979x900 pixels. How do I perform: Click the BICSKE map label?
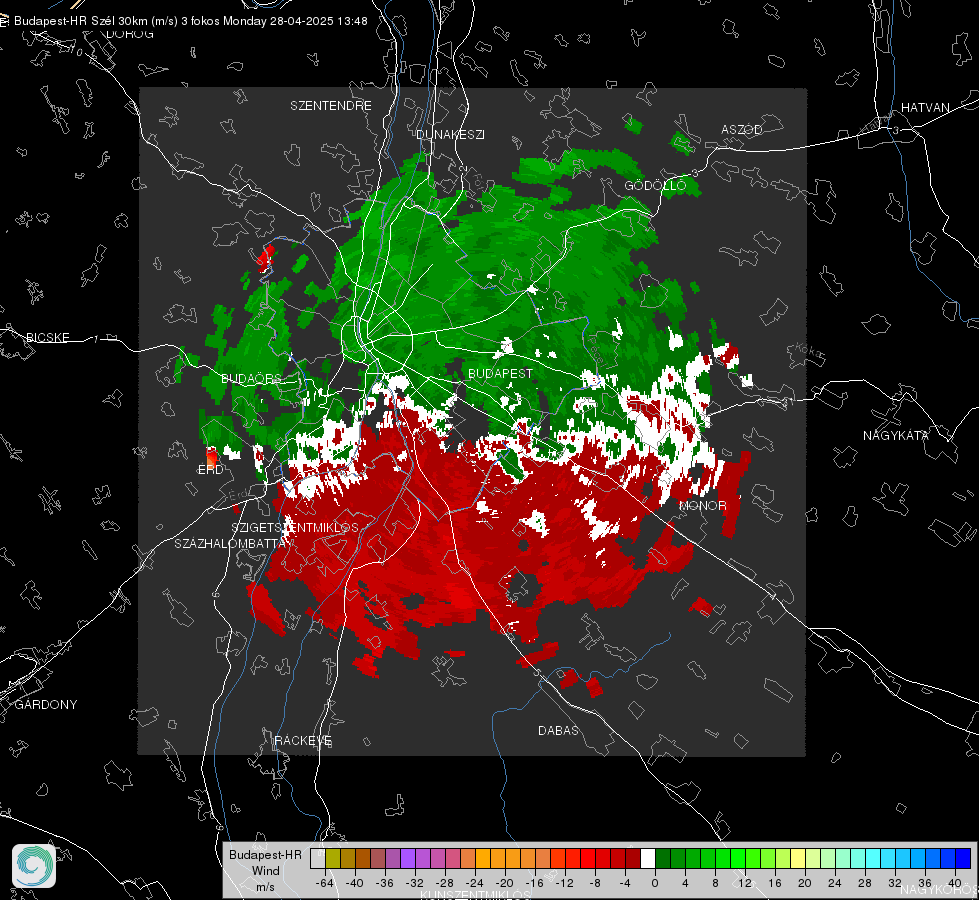point(47,337)
